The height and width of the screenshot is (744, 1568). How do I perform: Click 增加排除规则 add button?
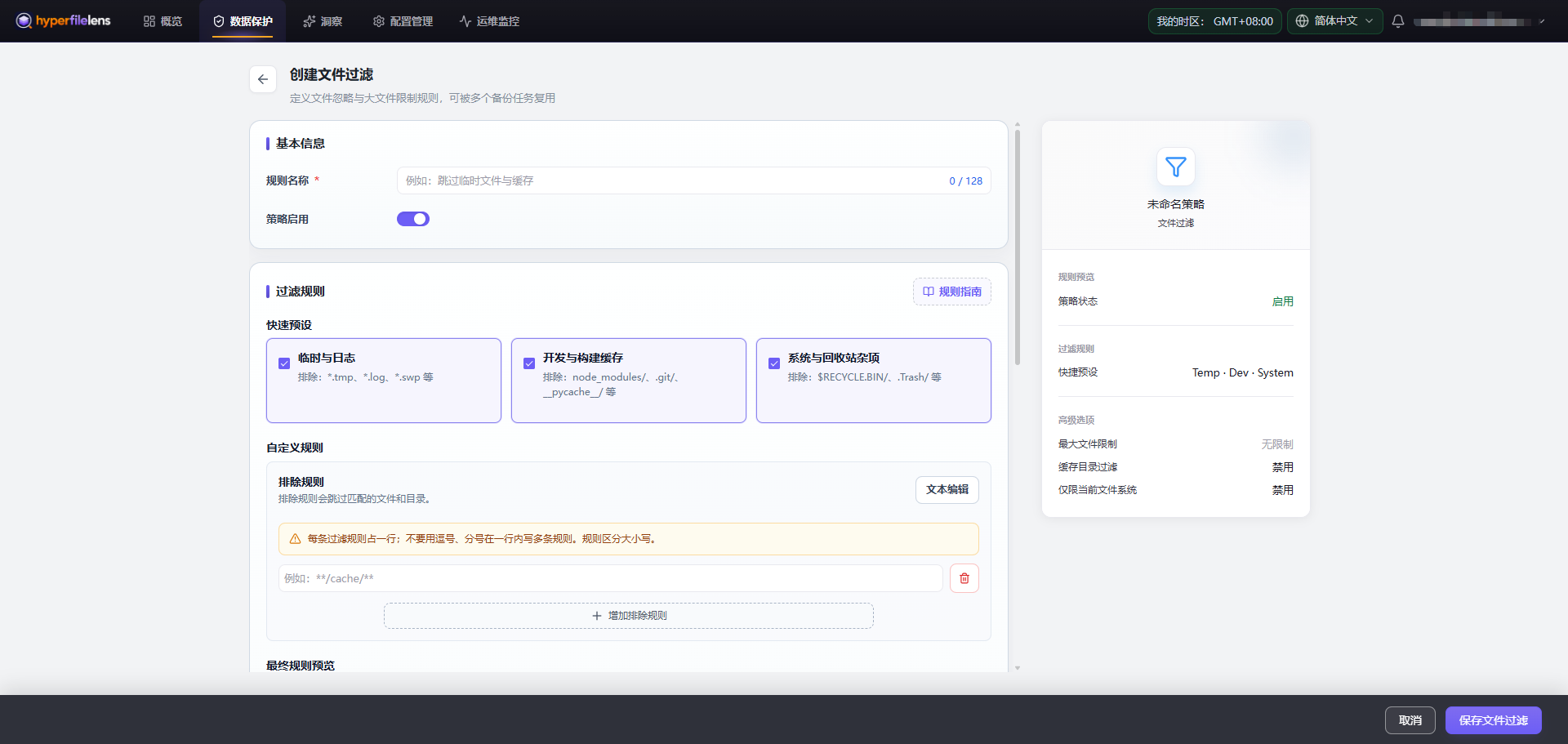click(x=629, y=616)
